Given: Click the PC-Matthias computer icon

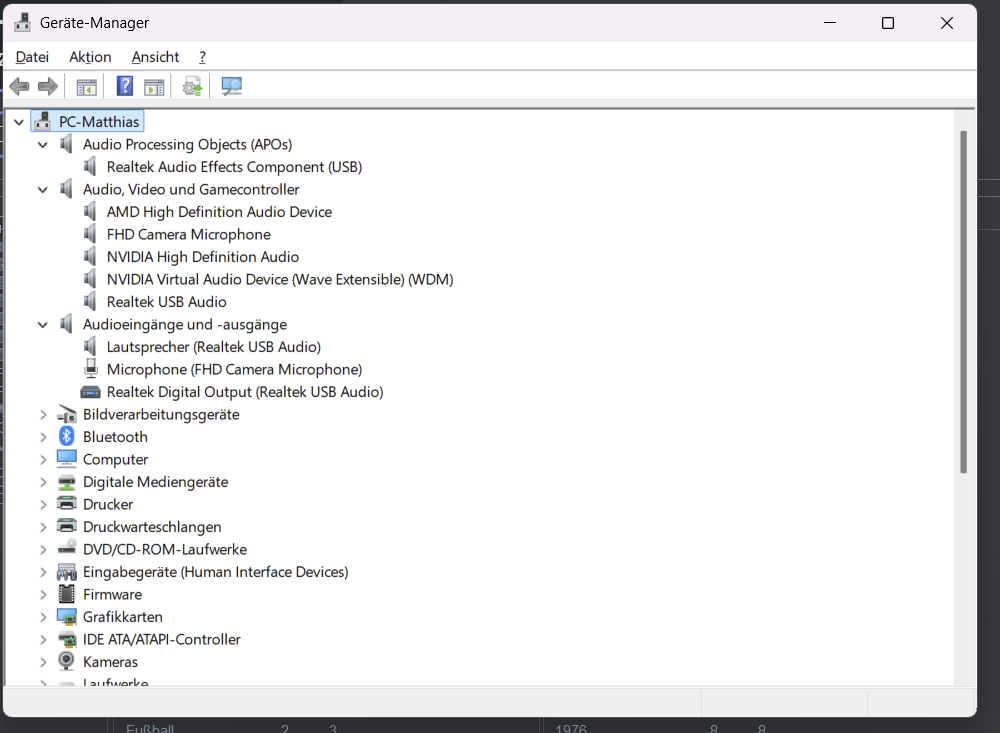Looking at the screenshot, I should click(x=43, y=121).
